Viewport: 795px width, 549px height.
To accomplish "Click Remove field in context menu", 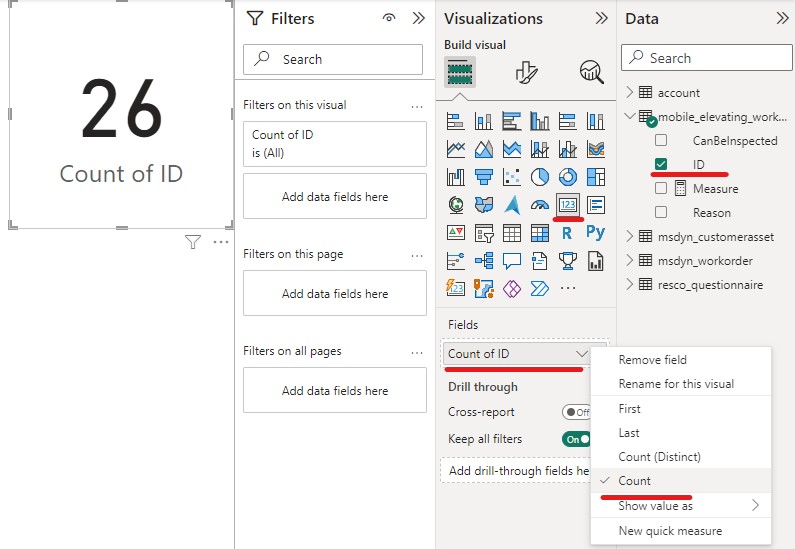I will [x=652, y=360].
